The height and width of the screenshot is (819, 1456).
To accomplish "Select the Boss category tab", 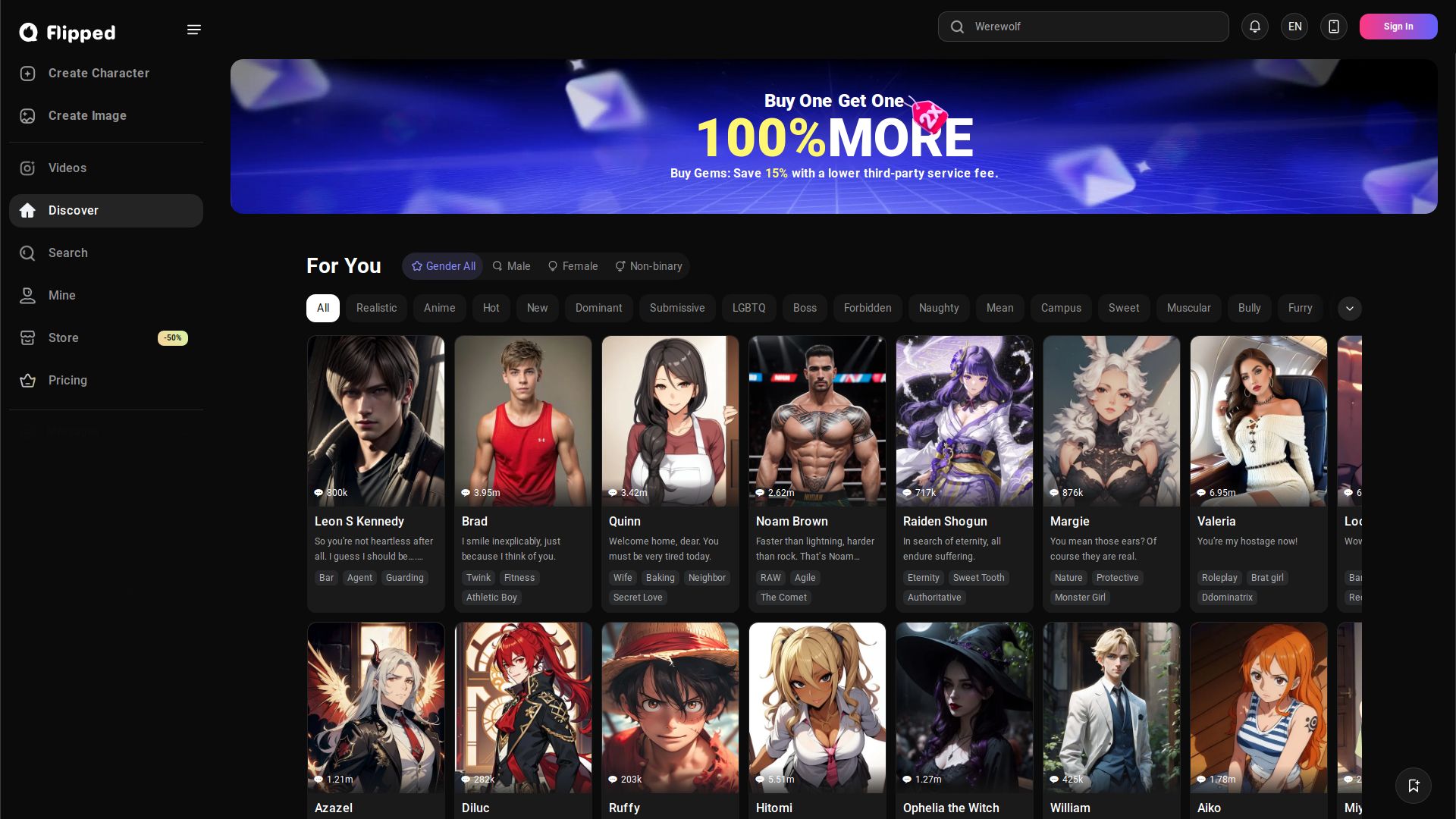I will point(805,309).
